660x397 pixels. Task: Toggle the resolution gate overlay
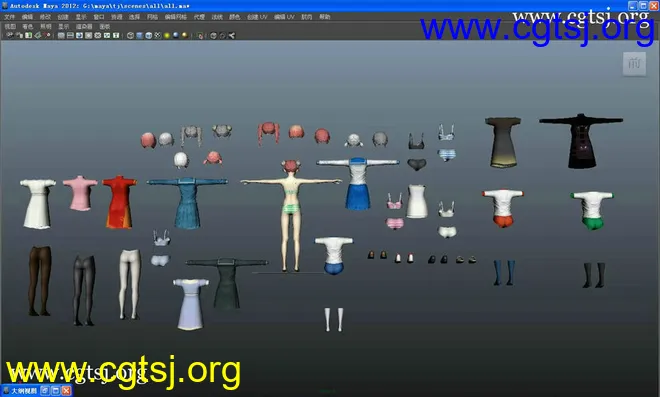(79, 35)
